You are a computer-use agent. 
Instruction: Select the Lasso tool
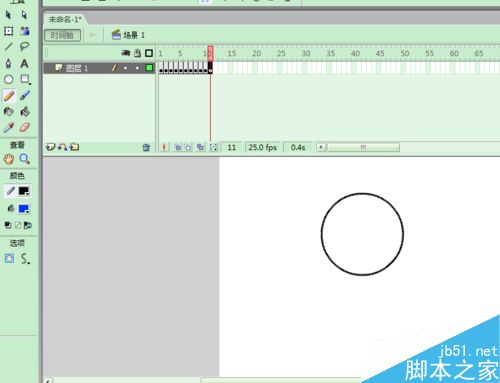tap(24, 47)
